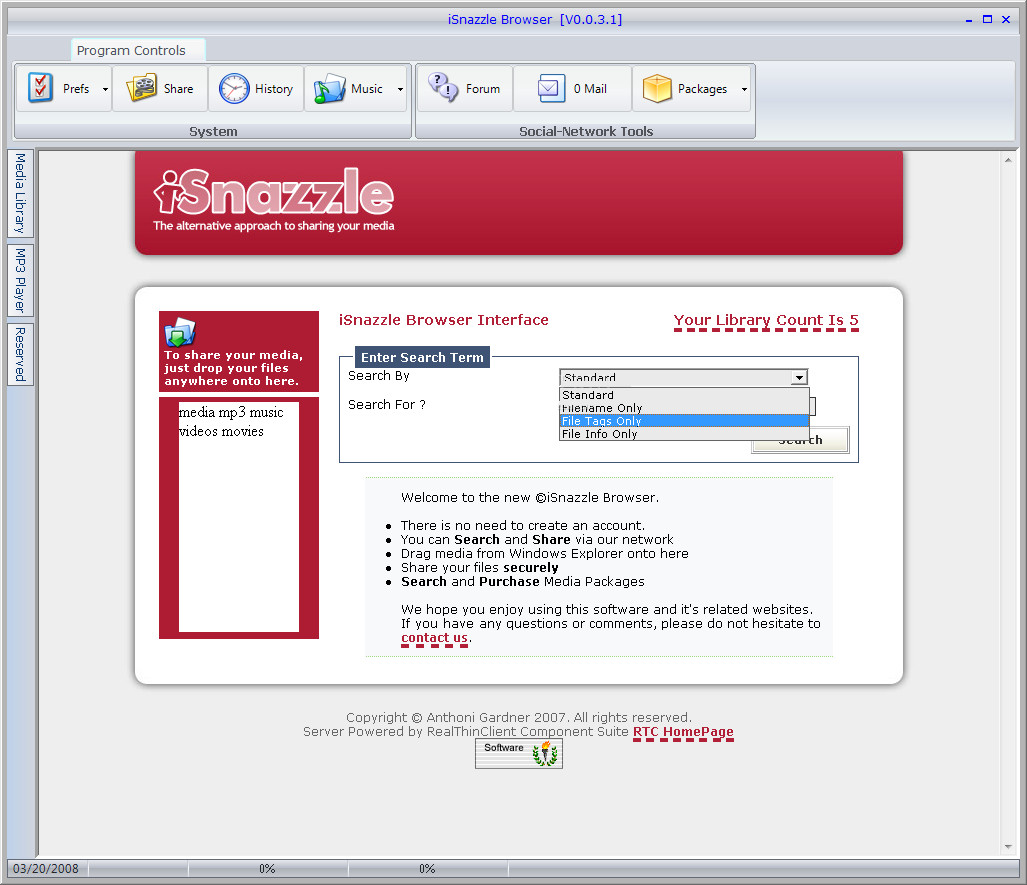This screenshot has width=1027, height=885.
Task: Open the Packages box icon
Action: [657, 88]
